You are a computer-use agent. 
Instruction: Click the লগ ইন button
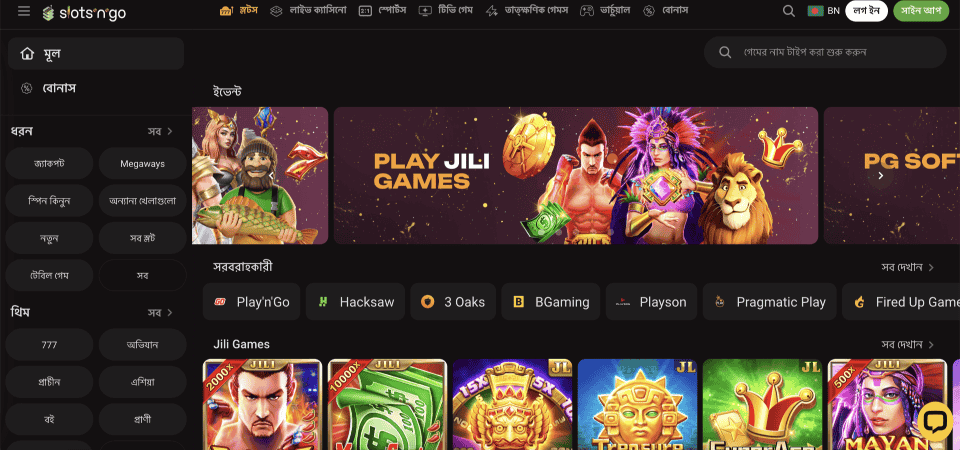click(x=866, y=11)
